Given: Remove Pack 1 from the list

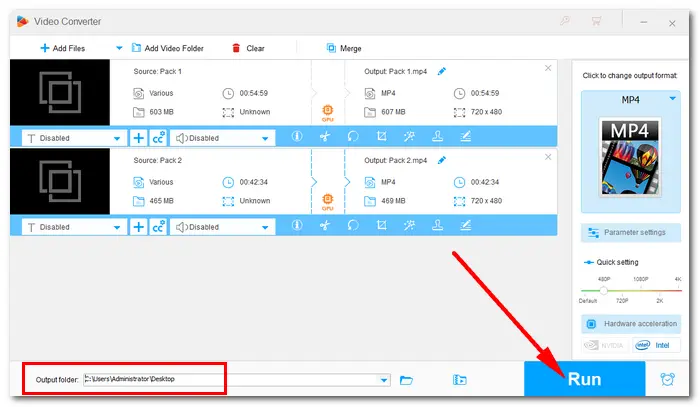Looking at the screenshot, I should pyautogui.click(x=548, y=68).
